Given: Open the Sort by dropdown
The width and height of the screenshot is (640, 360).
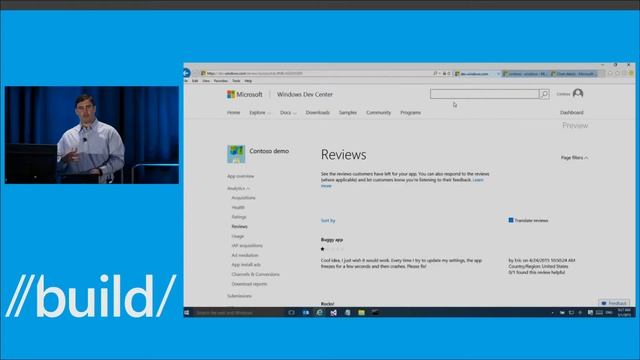Looking at the screenshot, I should coord(328,220).
